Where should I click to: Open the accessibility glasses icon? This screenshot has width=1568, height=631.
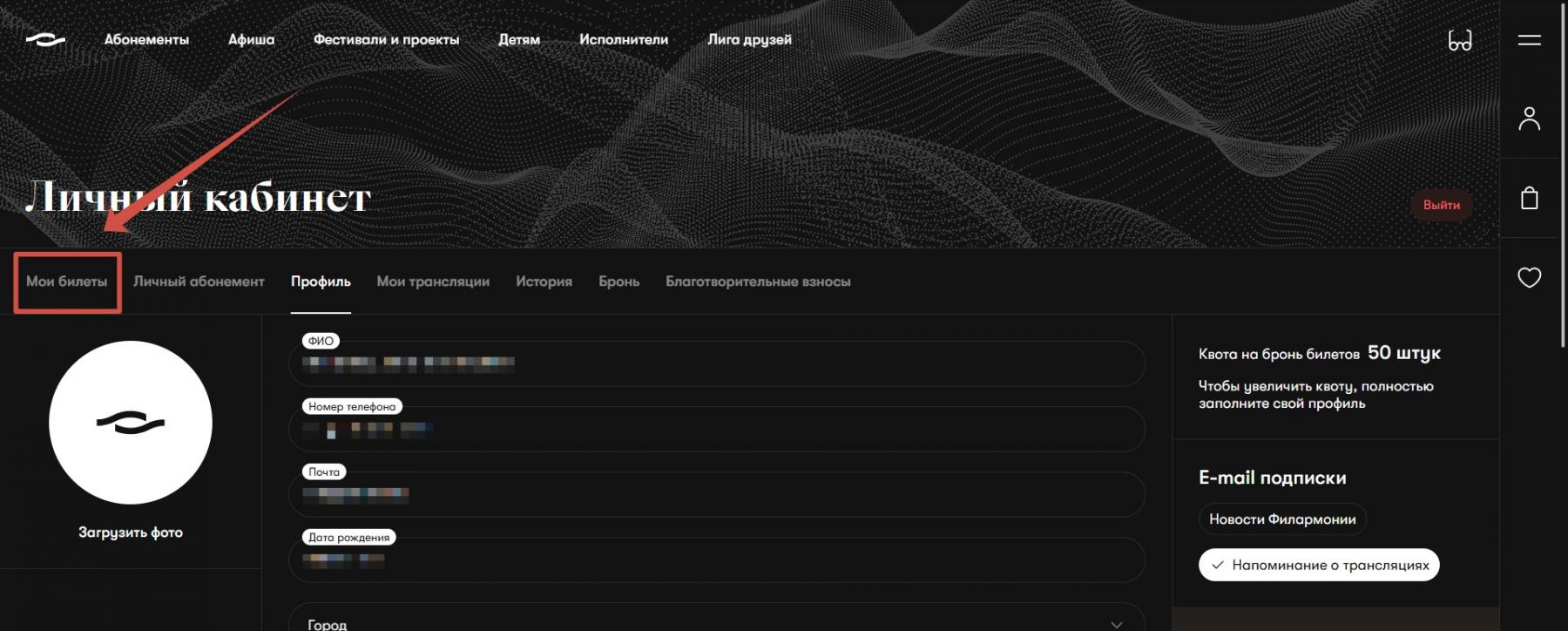pyautogui.click(x=1459, y=41)
